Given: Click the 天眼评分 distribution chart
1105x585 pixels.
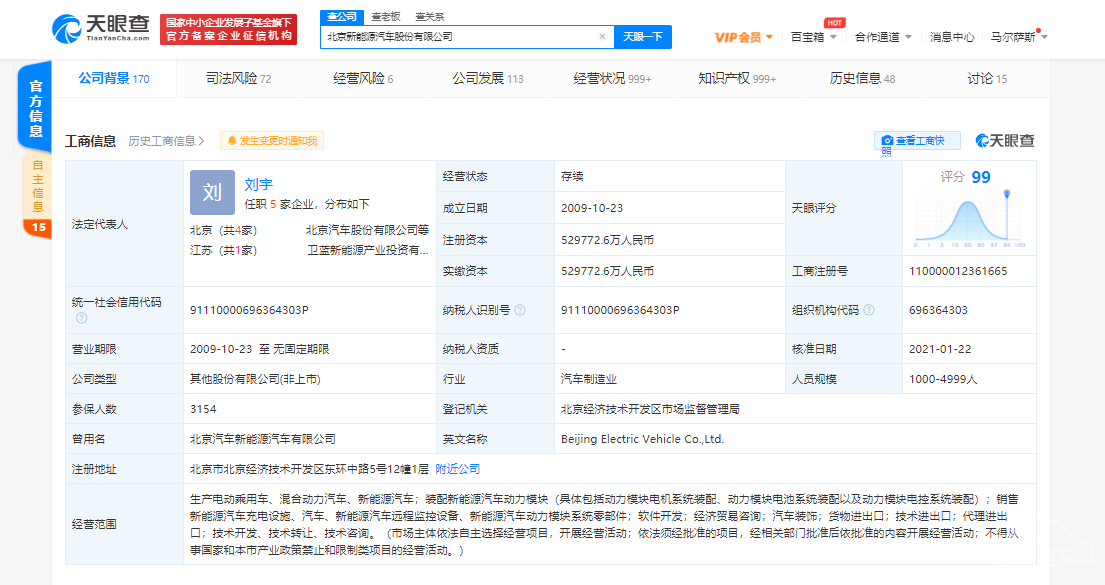Looking at the screenshot, I should point(970,218).
